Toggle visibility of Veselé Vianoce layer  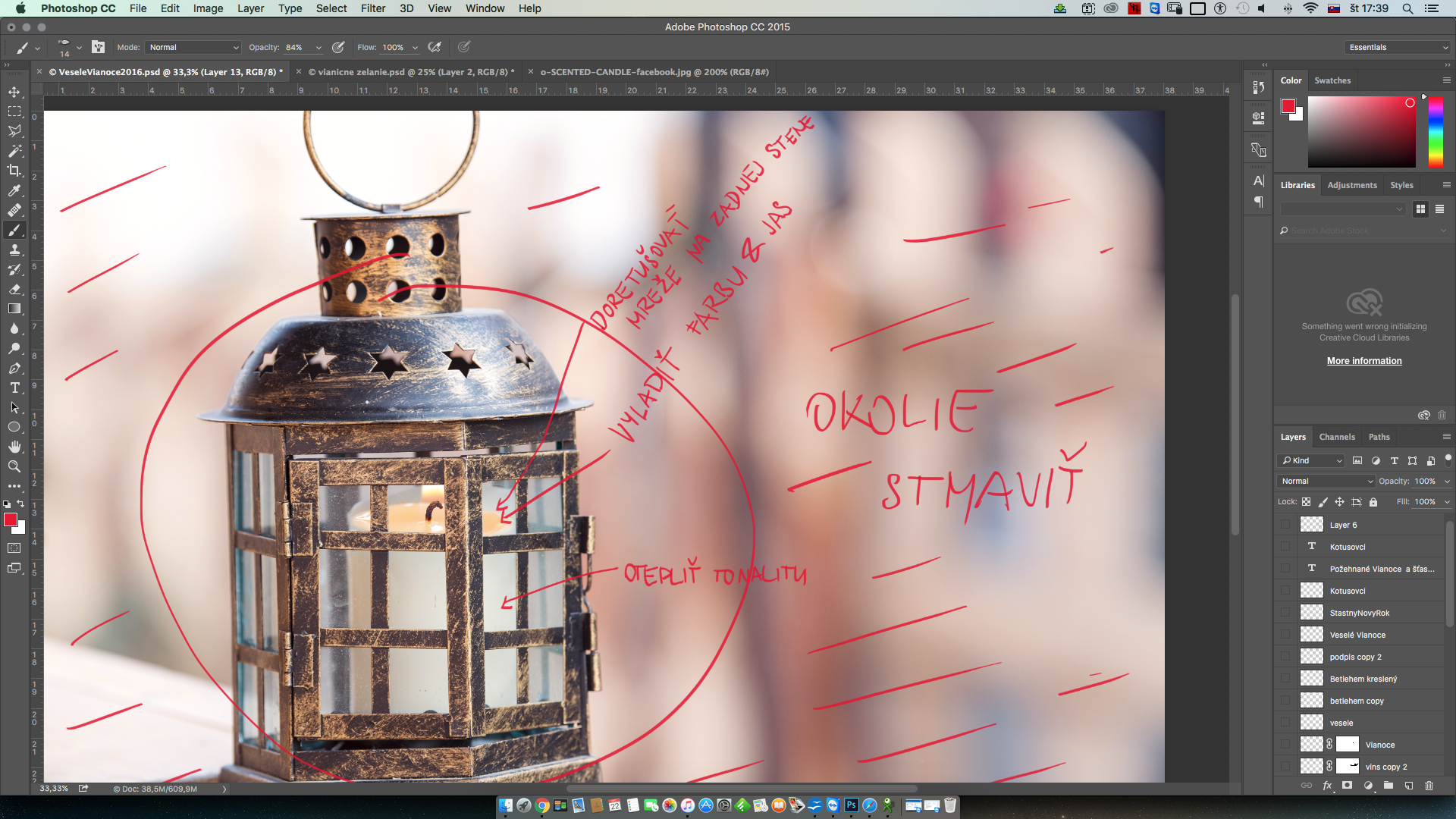(1285, 635)
